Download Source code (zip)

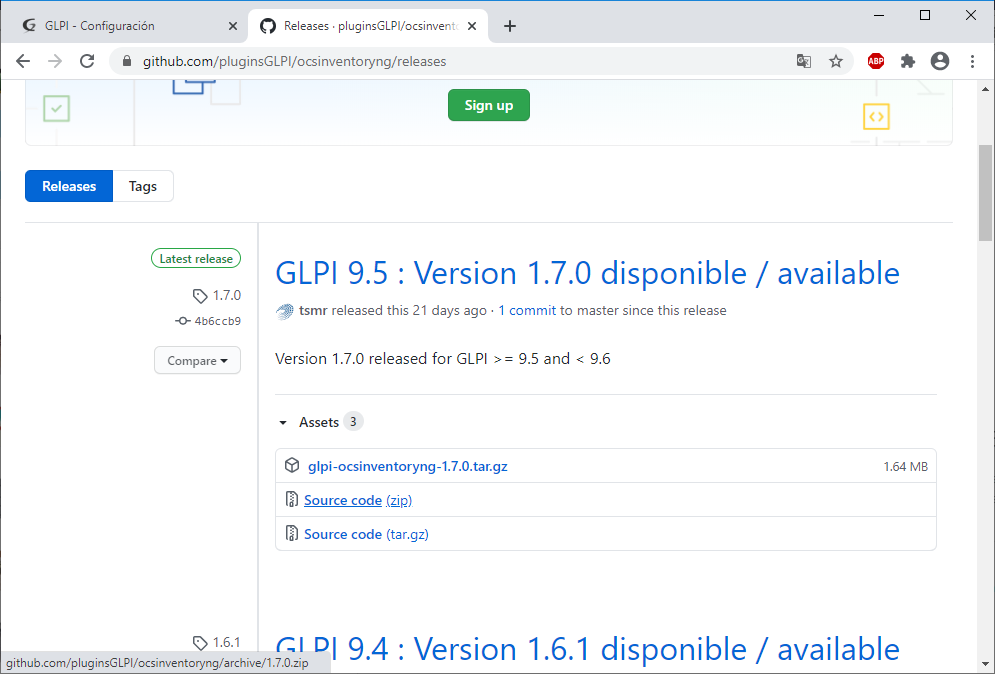[358, 500]
